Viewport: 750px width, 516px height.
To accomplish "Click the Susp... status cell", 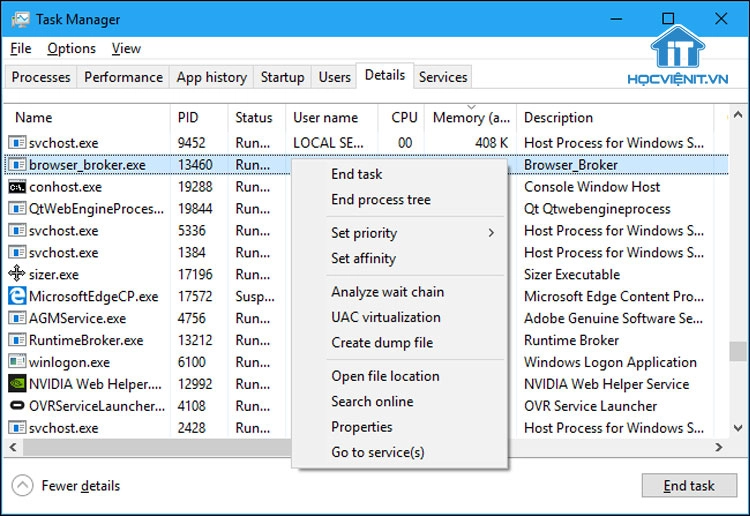I will [255, 296].
